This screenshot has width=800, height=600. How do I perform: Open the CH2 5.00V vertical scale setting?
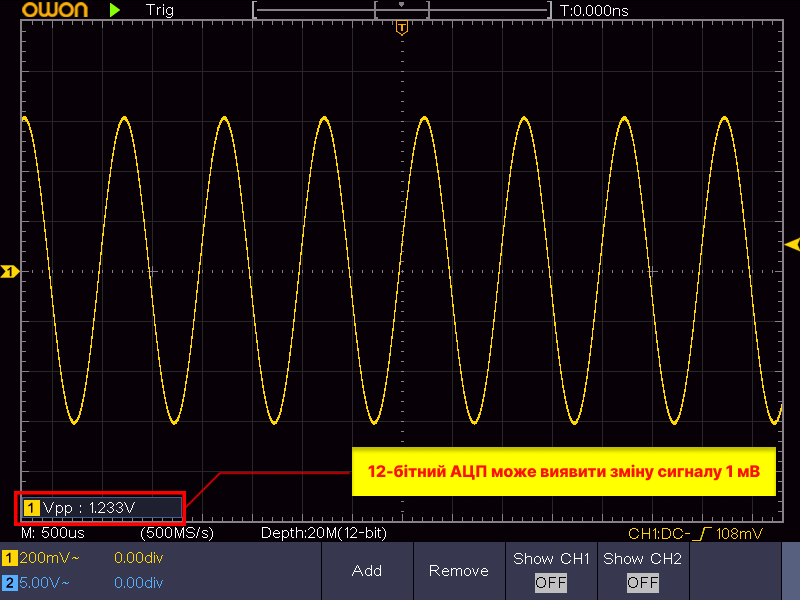coord(50,582)
